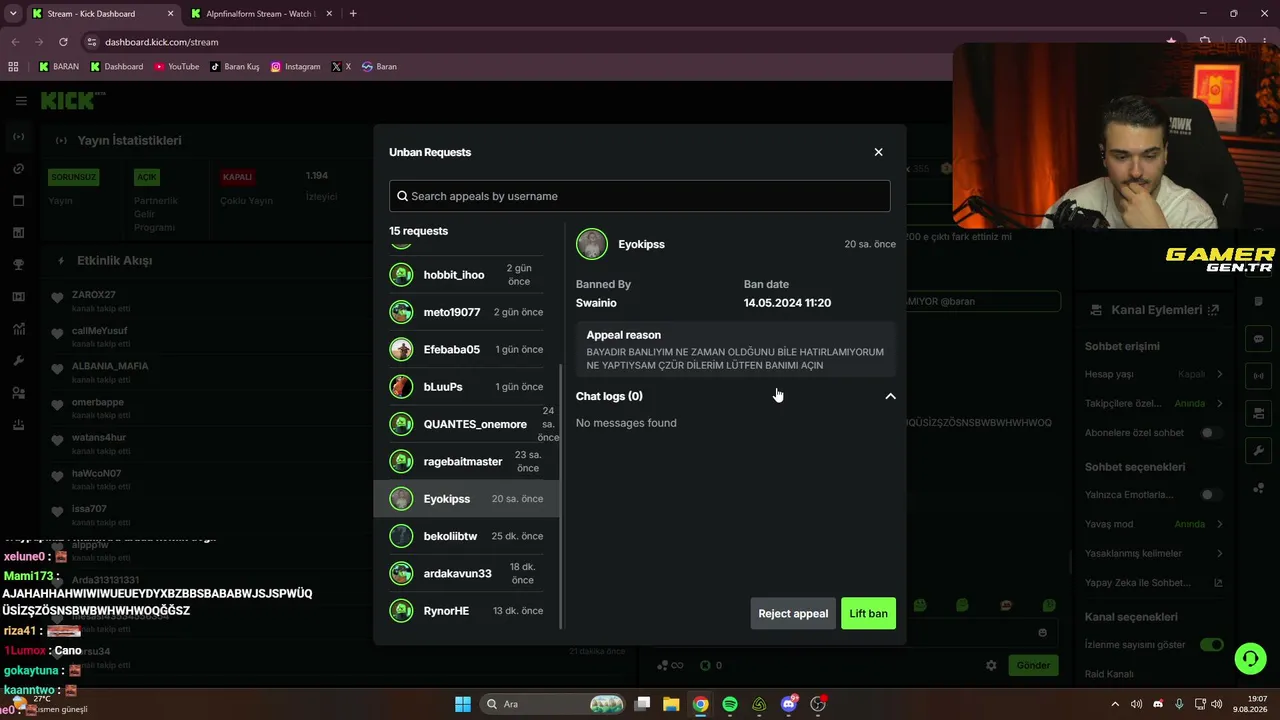
Task: Open the taskbar clock and date
Action: [x=1250, y=704]
